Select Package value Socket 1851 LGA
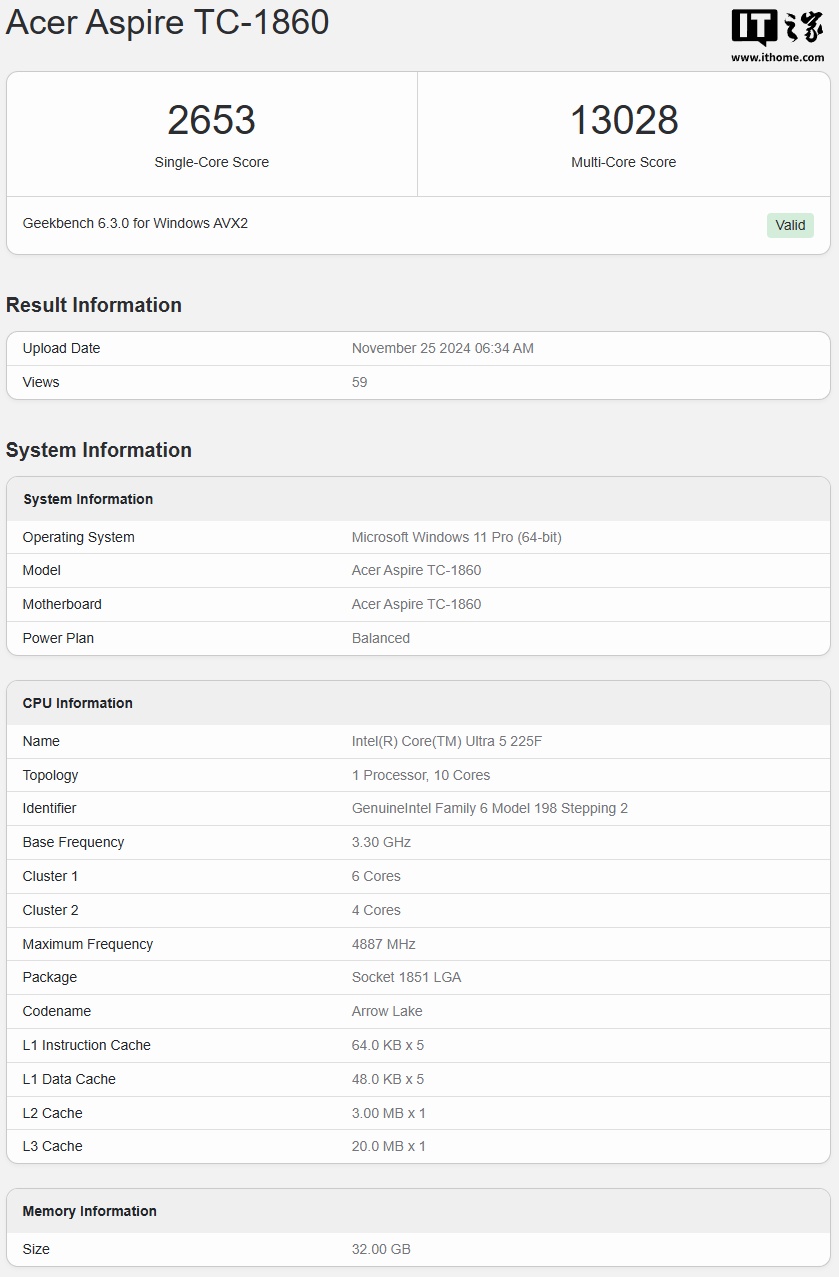Viewport: 839px width, 1277px height. 406,977
